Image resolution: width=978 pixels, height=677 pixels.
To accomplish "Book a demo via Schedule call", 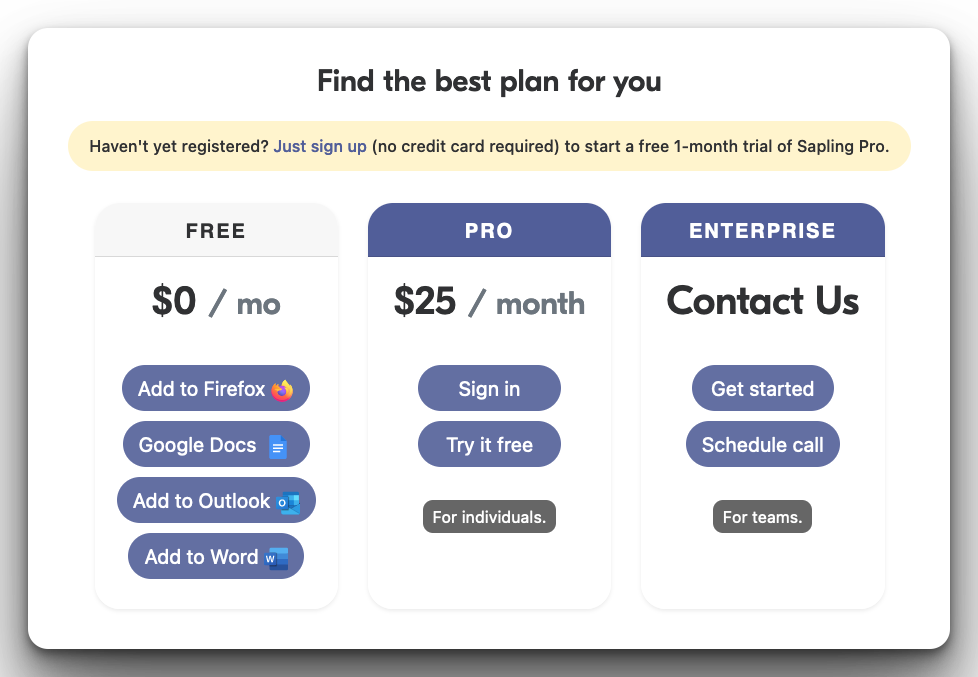I will (x=762, y=445).
